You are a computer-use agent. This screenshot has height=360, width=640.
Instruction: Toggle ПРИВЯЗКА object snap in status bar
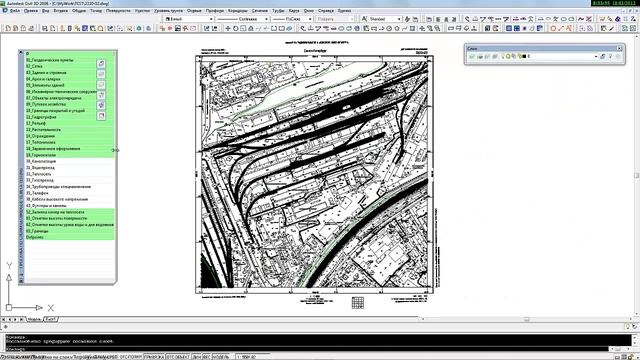(x=155, y=357)
